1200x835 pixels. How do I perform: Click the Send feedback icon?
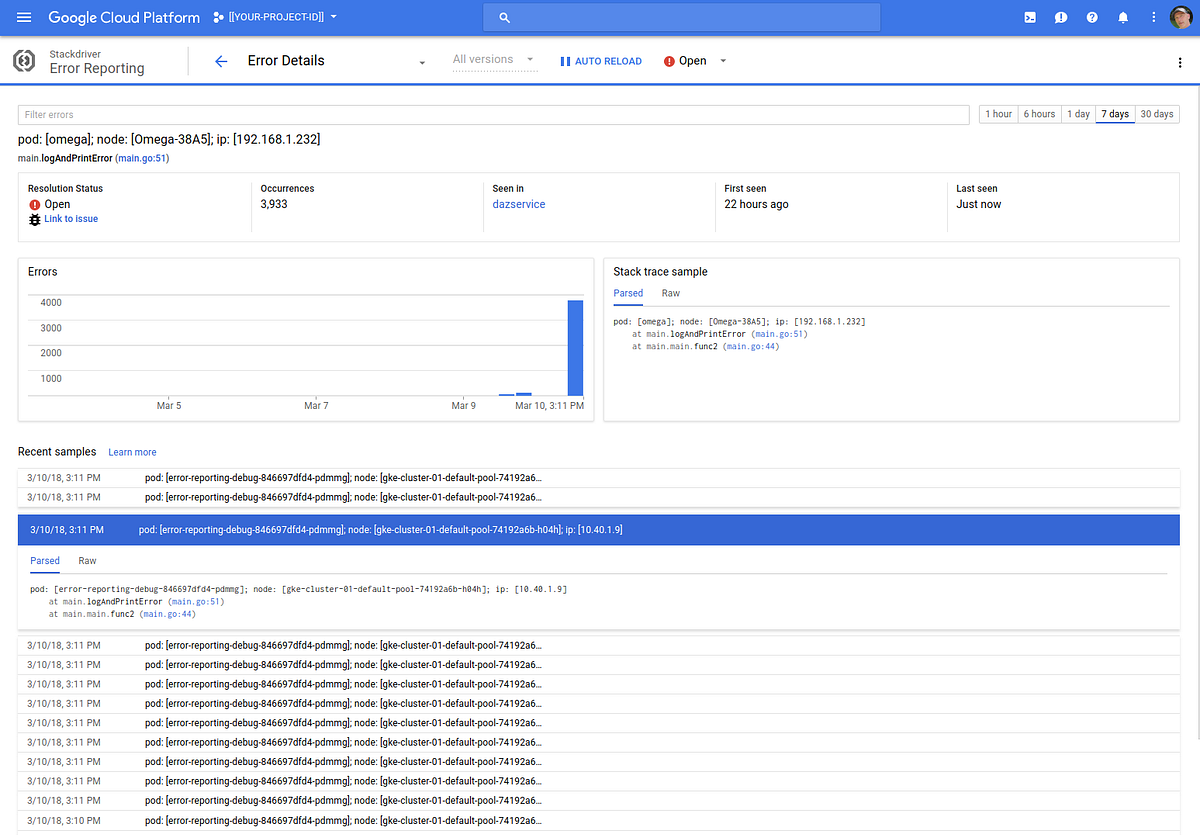(x=1061, y=17)
